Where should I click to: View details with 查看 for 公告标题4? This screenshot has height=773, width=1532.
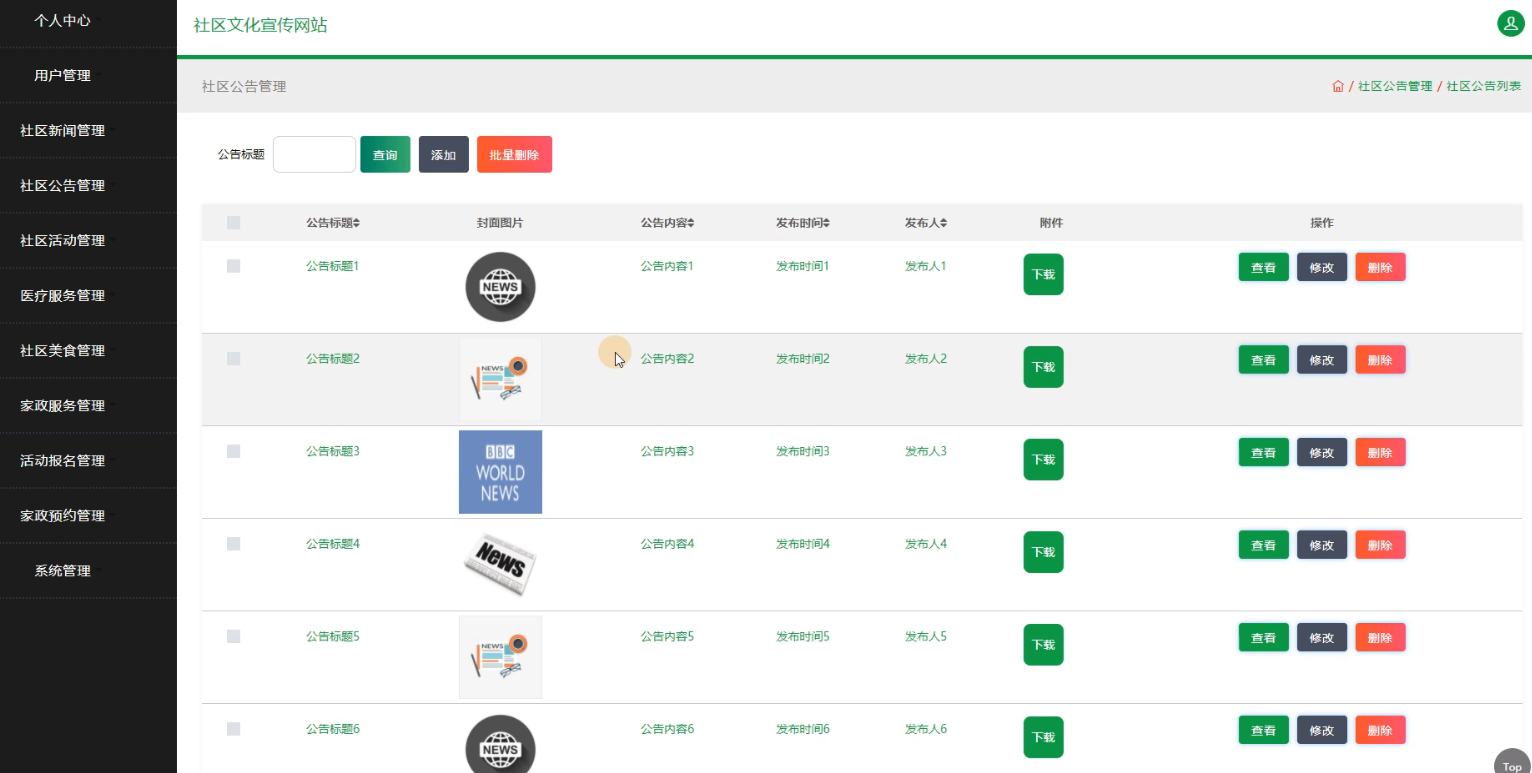point(1264,545)
